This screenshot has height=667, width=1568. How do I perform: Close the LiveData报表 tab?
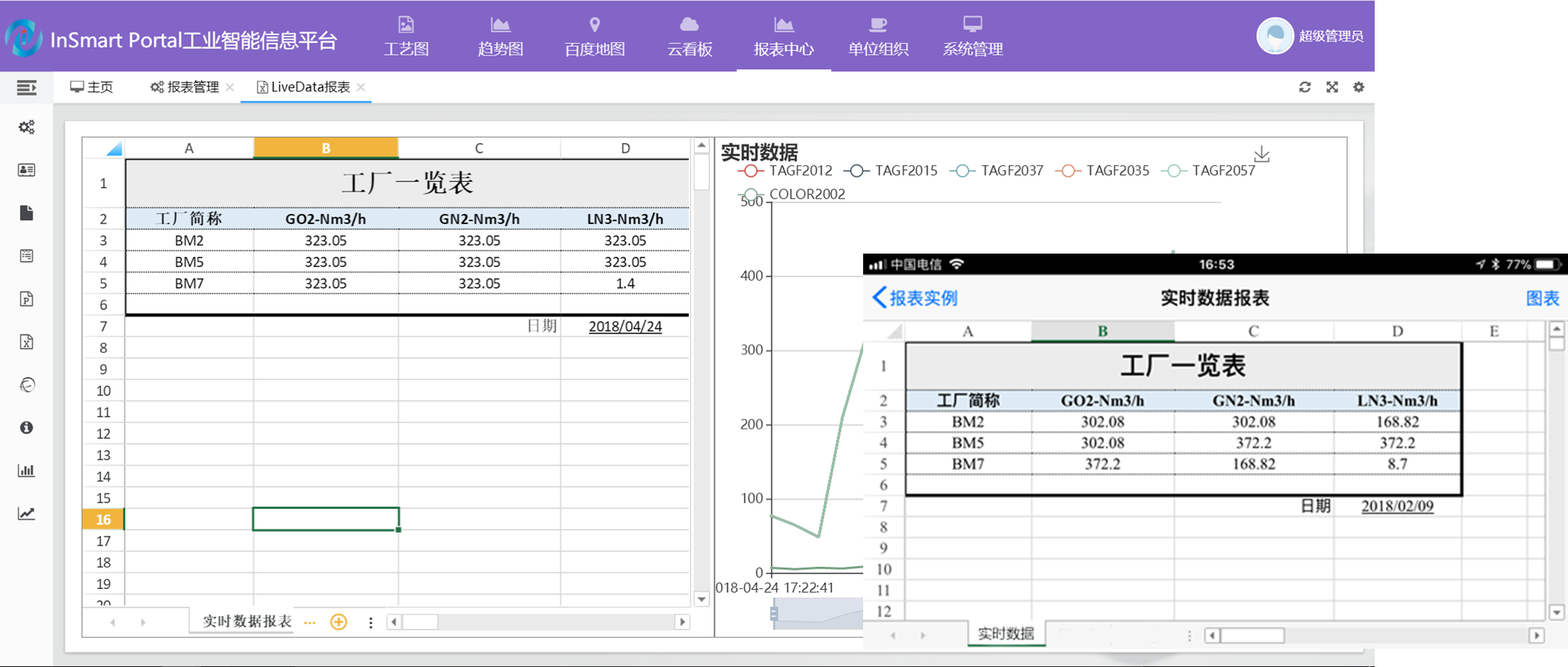[361, 87]
